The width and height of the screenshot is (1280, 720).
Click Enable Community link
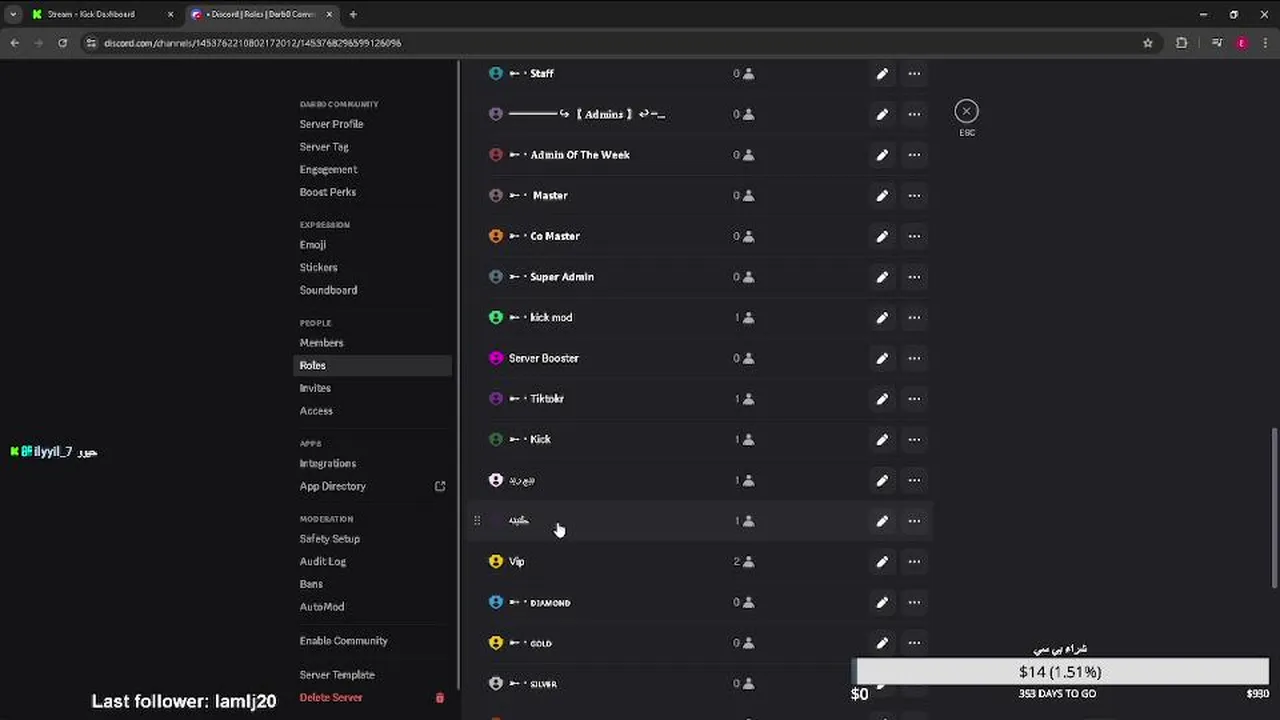pos(343,641)
